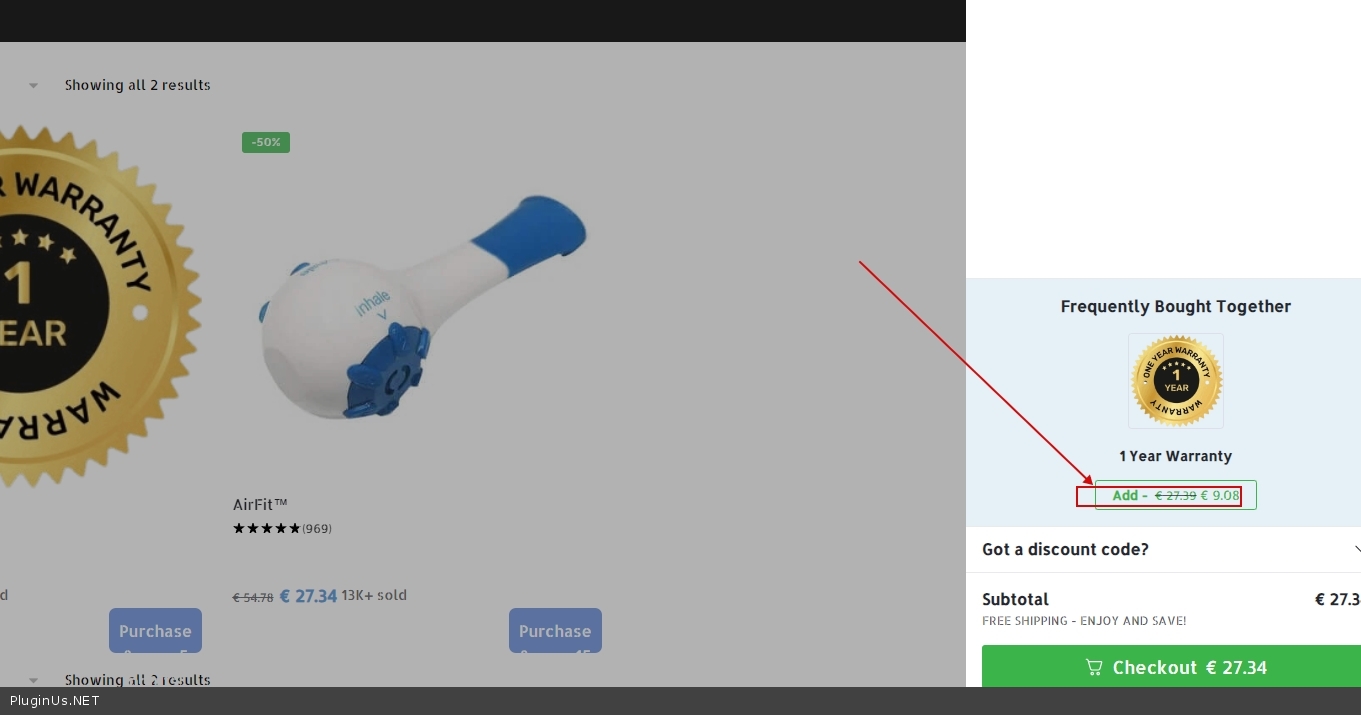Open the bottom sorting dropdown arrow

point(33,680)
